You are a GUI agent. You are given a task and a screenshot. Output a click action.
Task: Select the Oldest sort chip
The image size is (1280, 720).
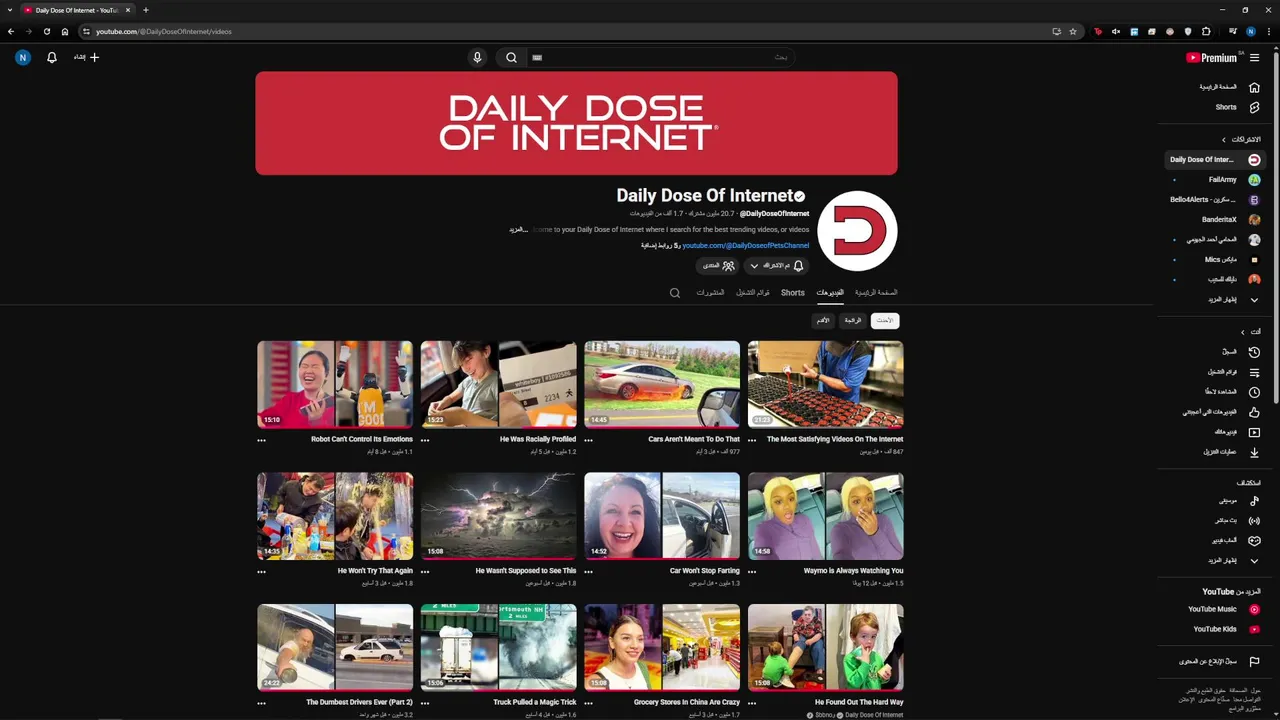(822, 320)
